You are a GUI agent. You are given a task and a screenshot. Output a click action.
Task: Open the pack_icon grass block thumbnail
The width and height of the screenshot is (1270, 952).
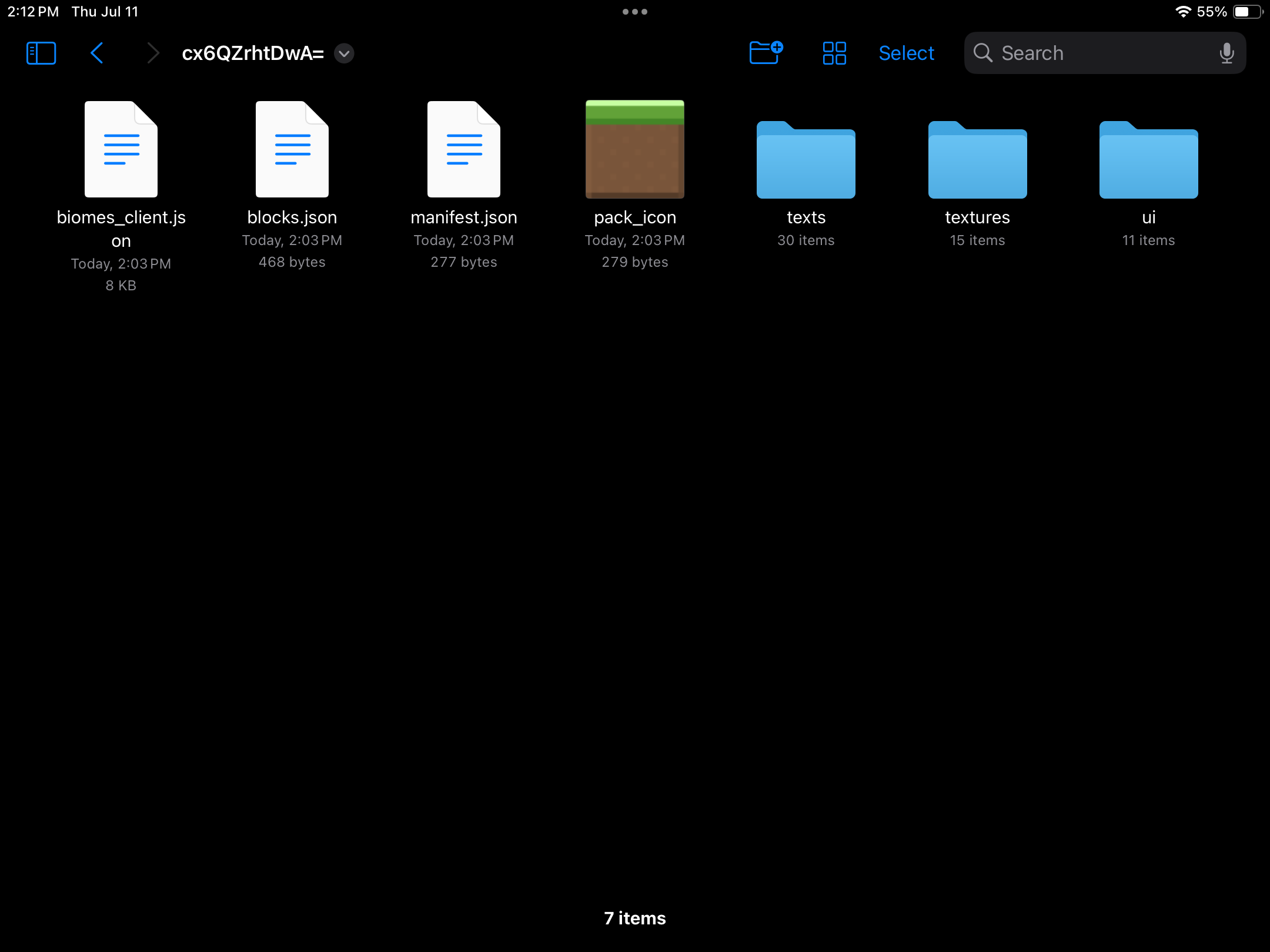pos(635,149)
